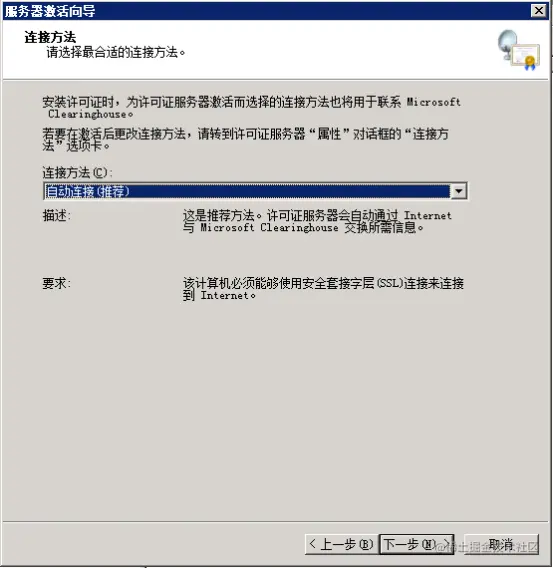Click the 连接方法(C): field label

pyautogui.click(x=77, y=172)
